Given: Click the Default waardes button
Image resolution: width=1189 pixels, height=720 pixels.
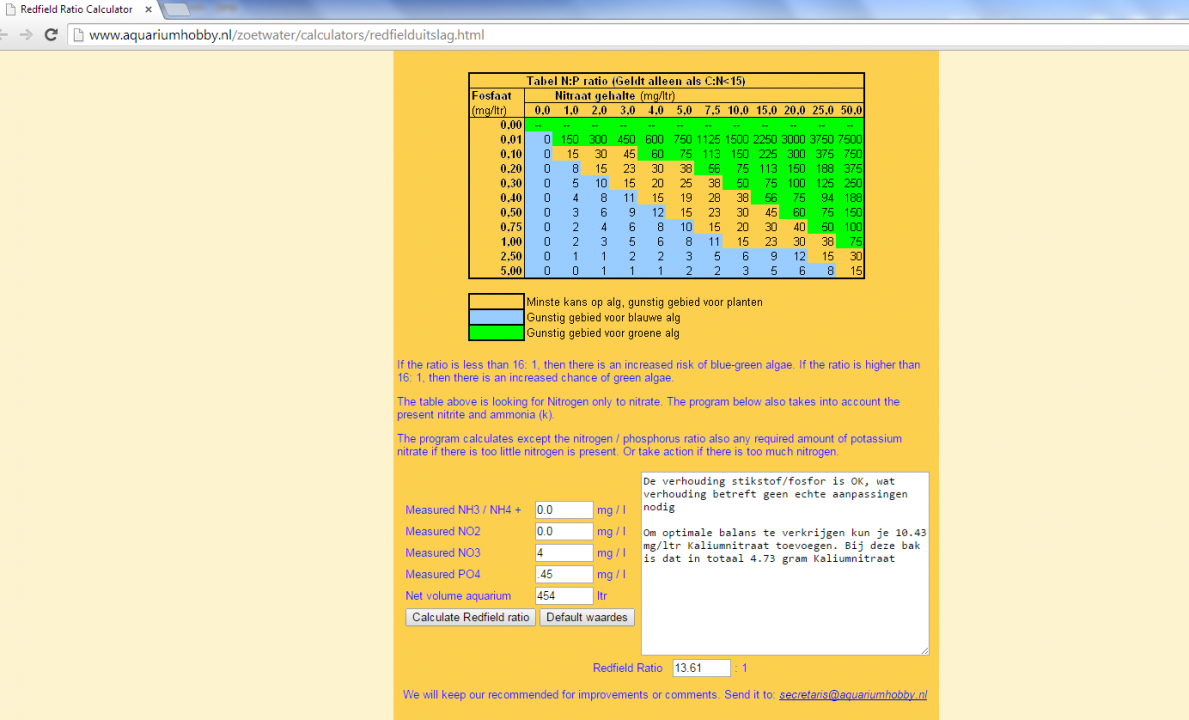Looking at the screenshot, I should [x=587, y=617].
